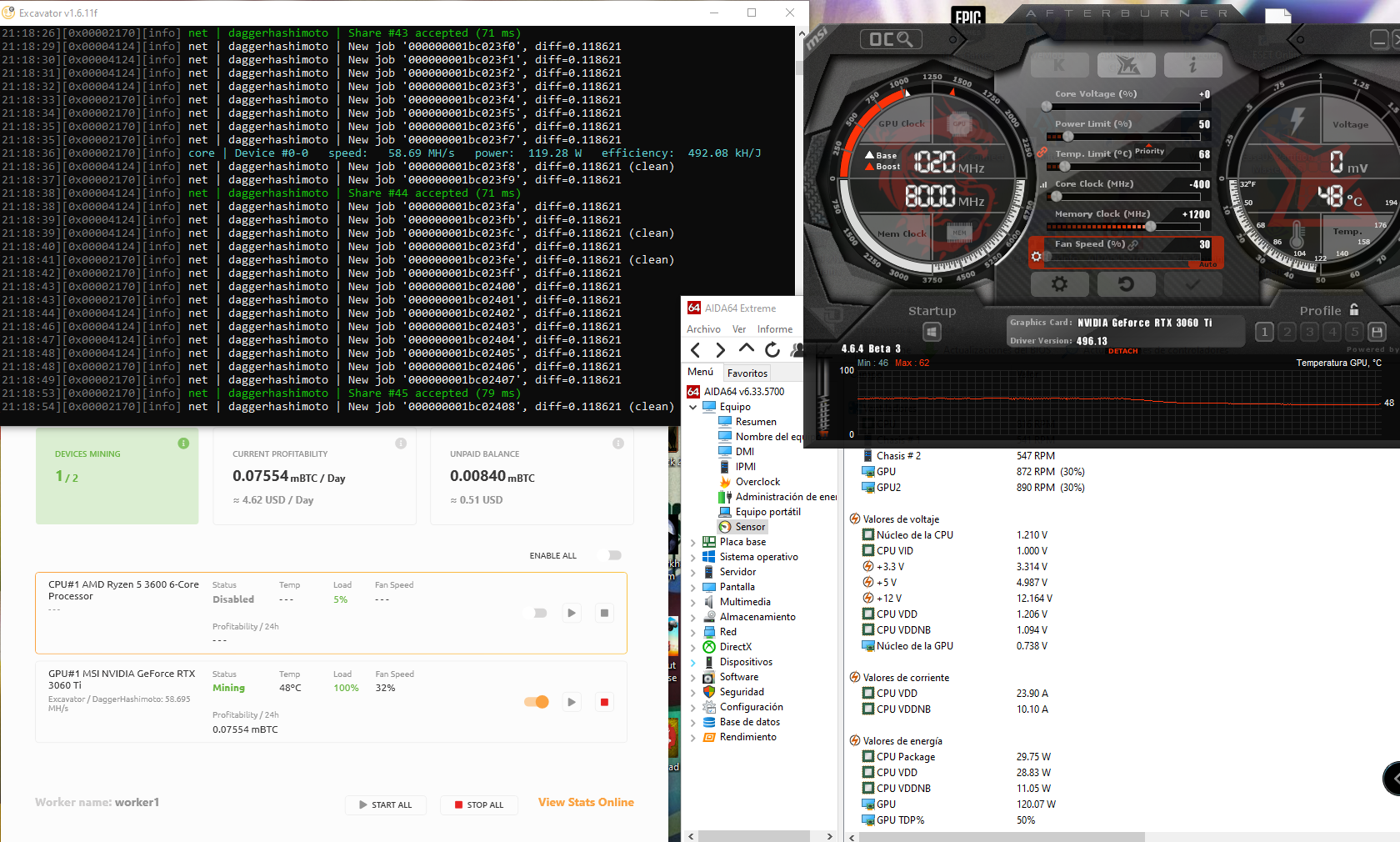Adjust the Temp. Limit slider
The height and width of the screenshot is (842, 1400).
[x=1122, y=167]
